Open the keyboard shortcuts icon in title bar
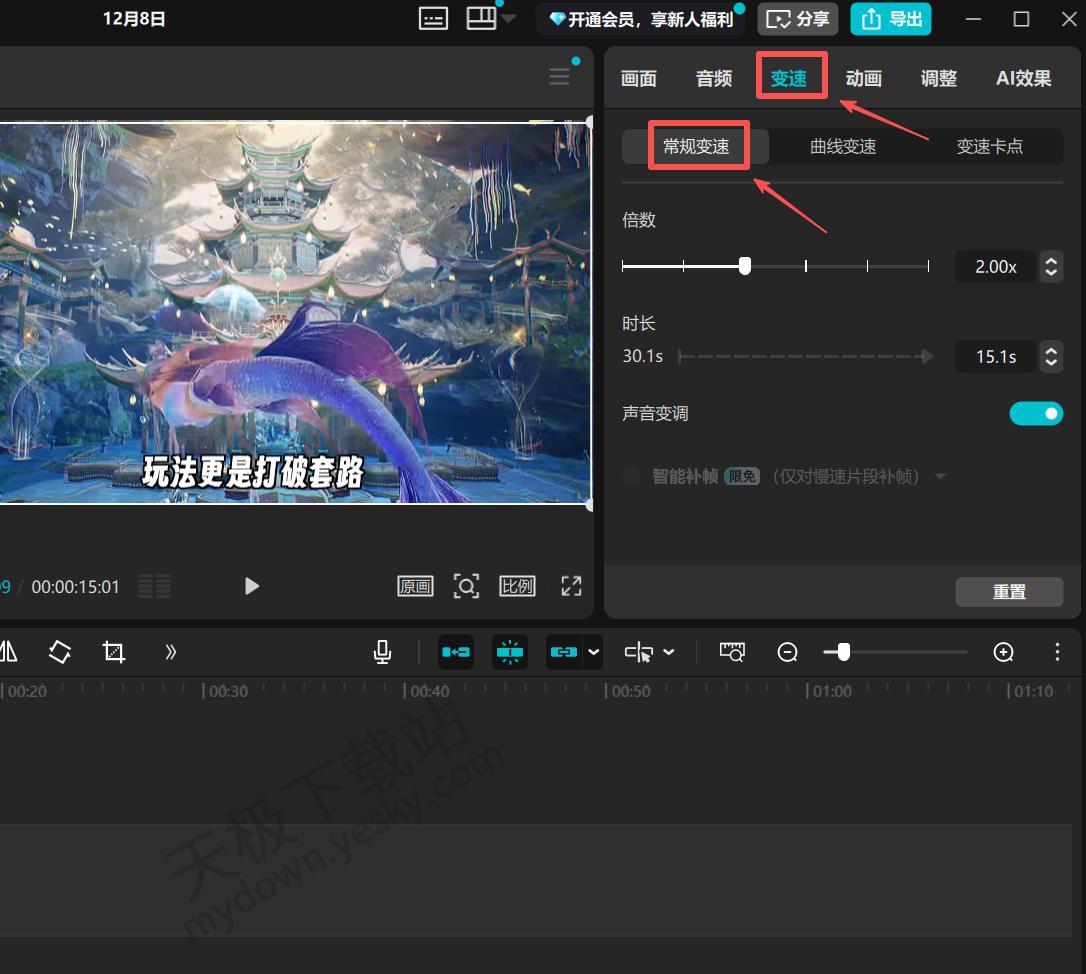The height and width of the screenshot is (974, 1086). tap(433, 19)
